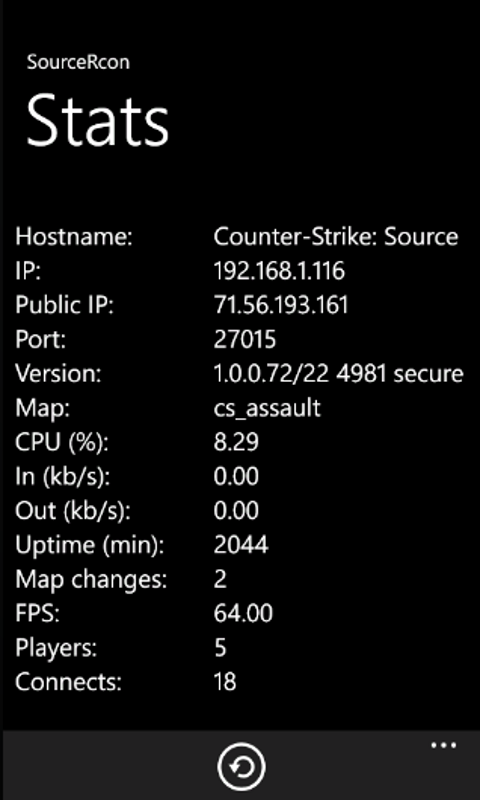Screen dimensions: 480x800
Task: Tap the Players count 5
Action: coord(220,647)
